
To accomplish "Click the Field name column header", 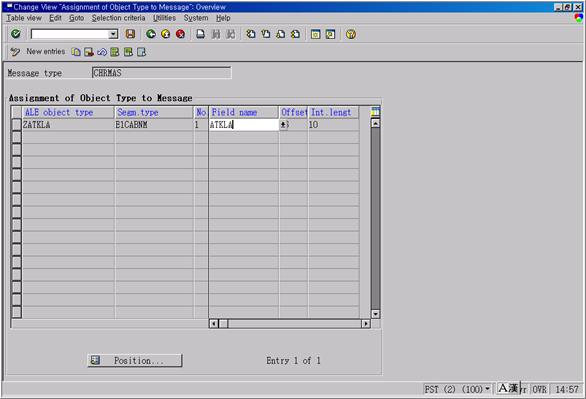I will 244,112.
